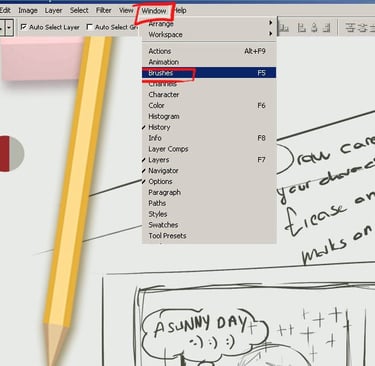
Task: Choose Animation in the Window menu
Action: point(209,62)
